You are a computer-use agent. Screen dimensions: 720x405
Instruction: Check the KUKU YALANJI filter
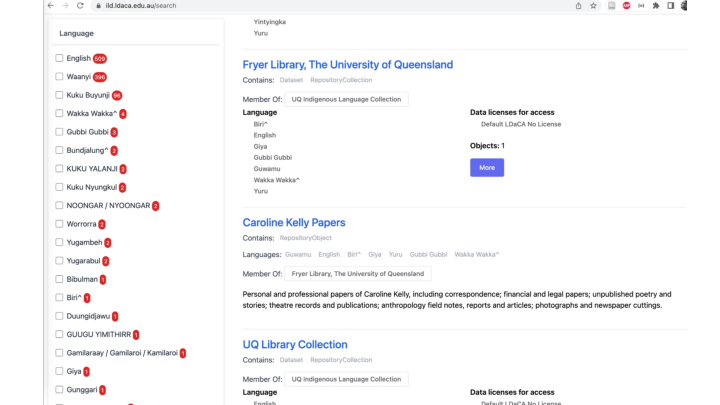tap(59, 169)
